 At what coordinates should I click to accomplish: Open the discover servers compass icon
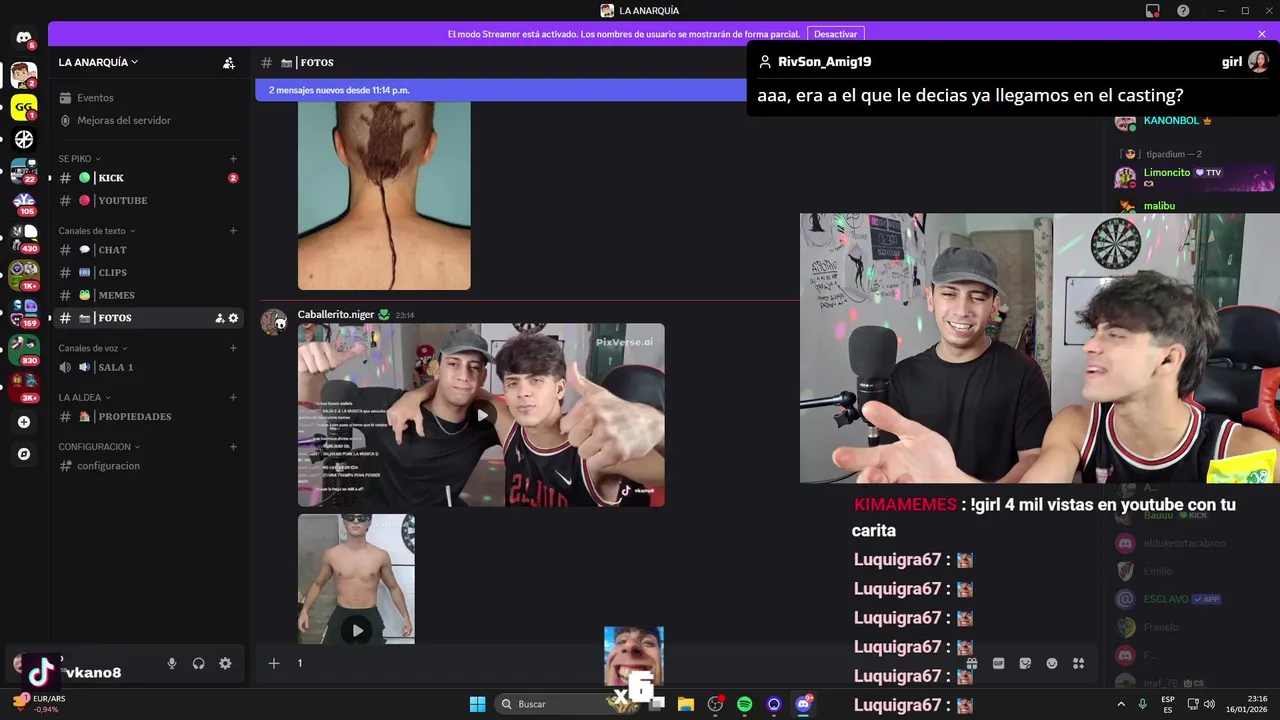(24, 454)
